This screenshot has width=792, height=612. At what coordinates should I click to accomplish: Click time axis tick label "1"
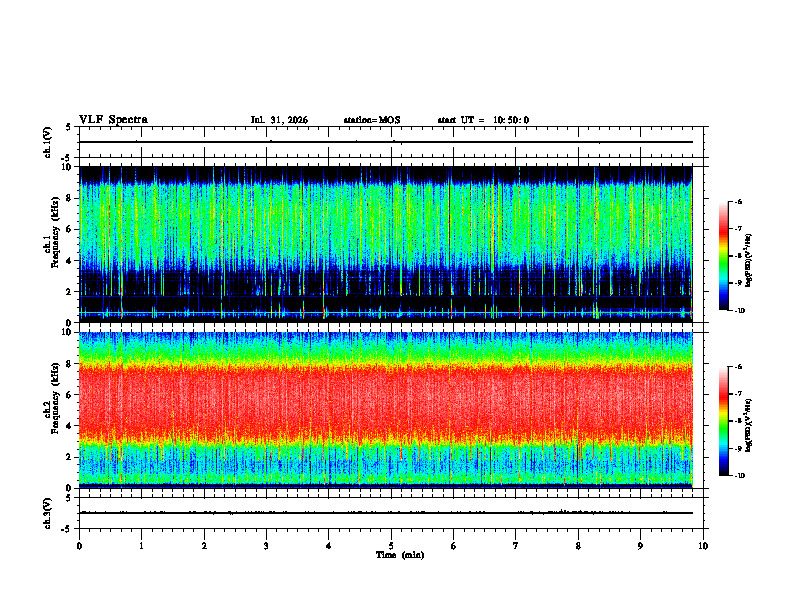tap(141, 546)
